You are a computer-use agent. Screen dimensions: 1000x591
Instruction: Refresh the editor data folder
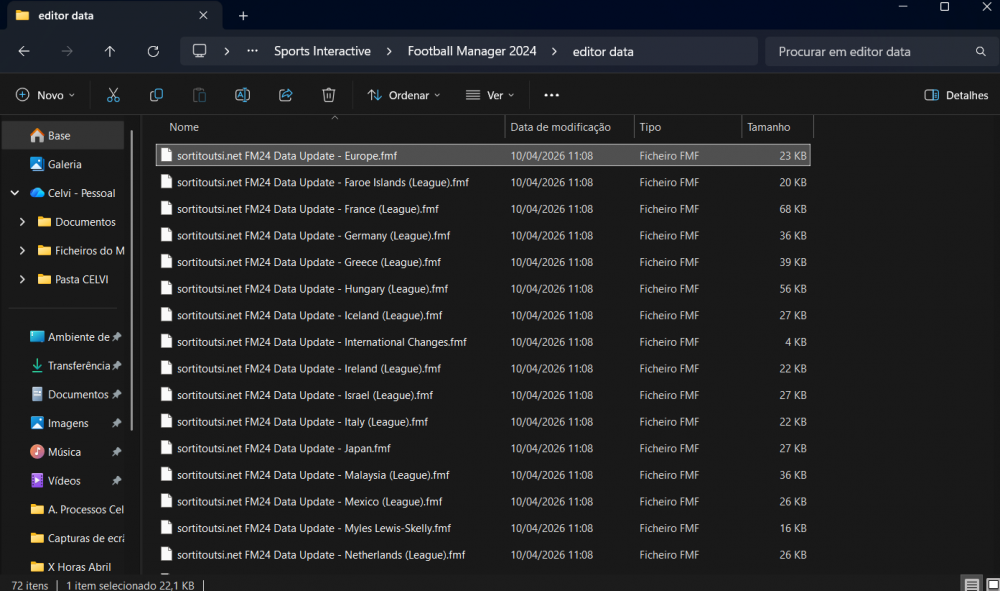pyautogui.click(x=153, y=51)
